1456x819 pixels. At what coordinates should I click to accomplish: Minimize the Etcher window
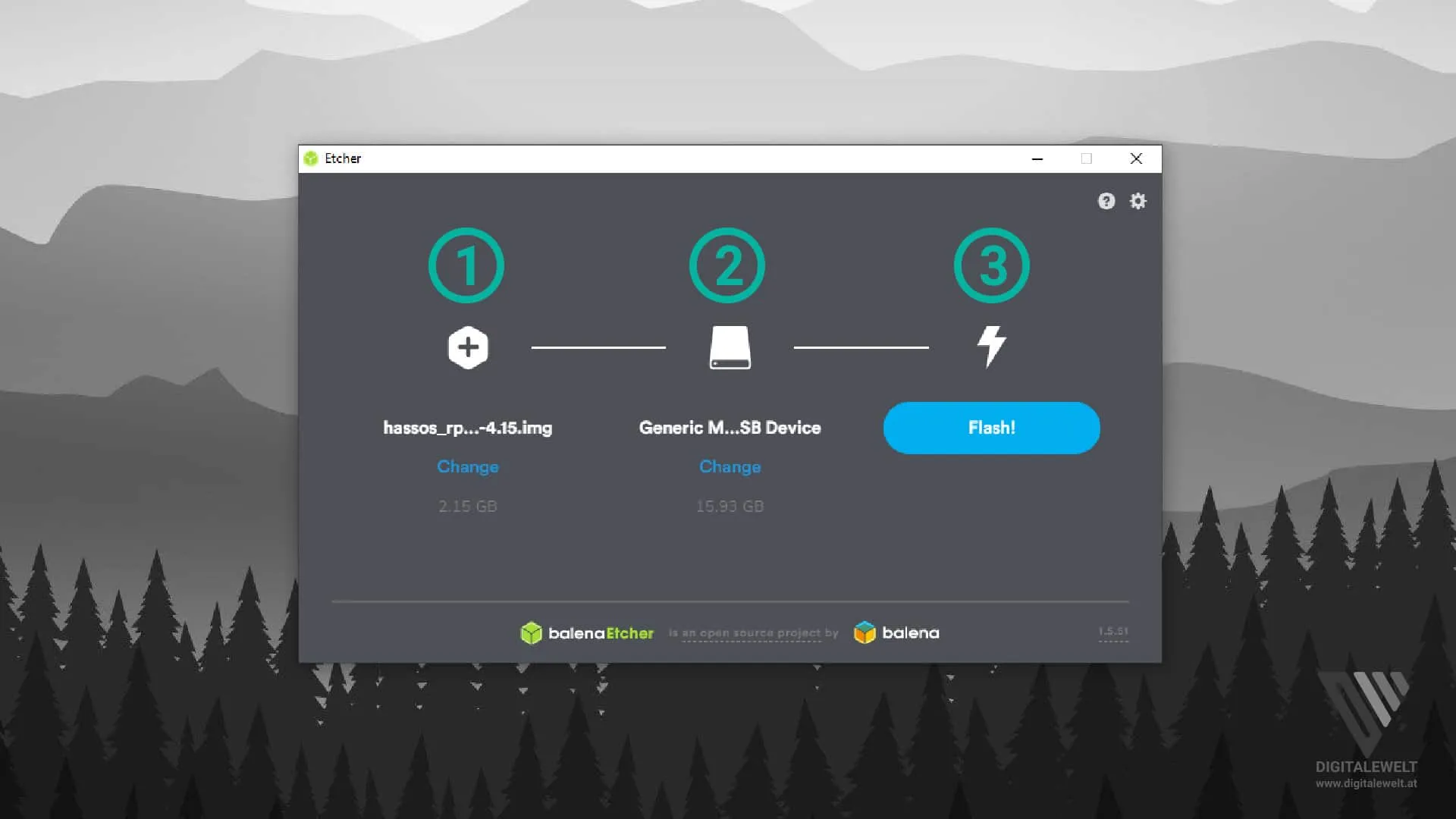[1037, 158]
